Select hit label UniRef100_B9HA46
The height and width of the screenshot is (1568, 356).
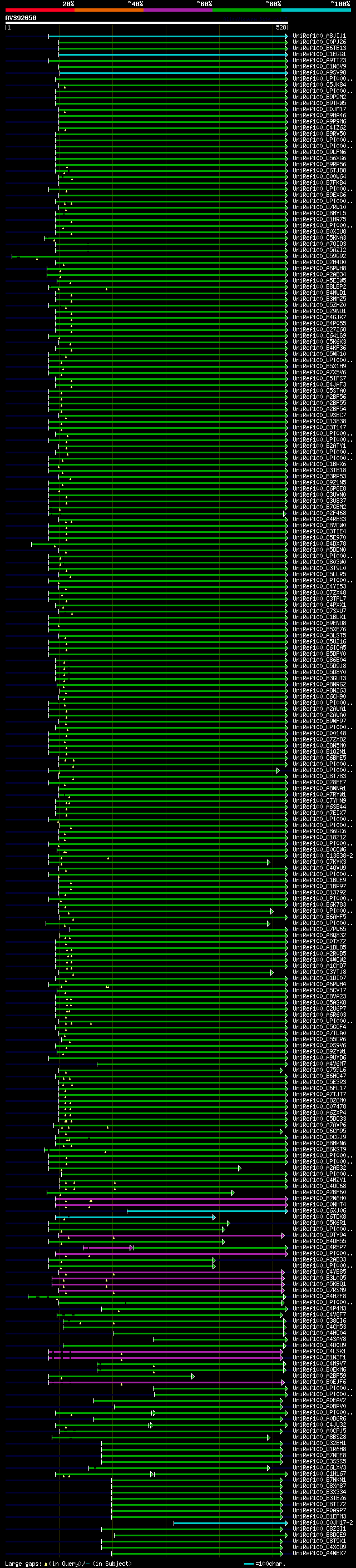pos(319,116)
